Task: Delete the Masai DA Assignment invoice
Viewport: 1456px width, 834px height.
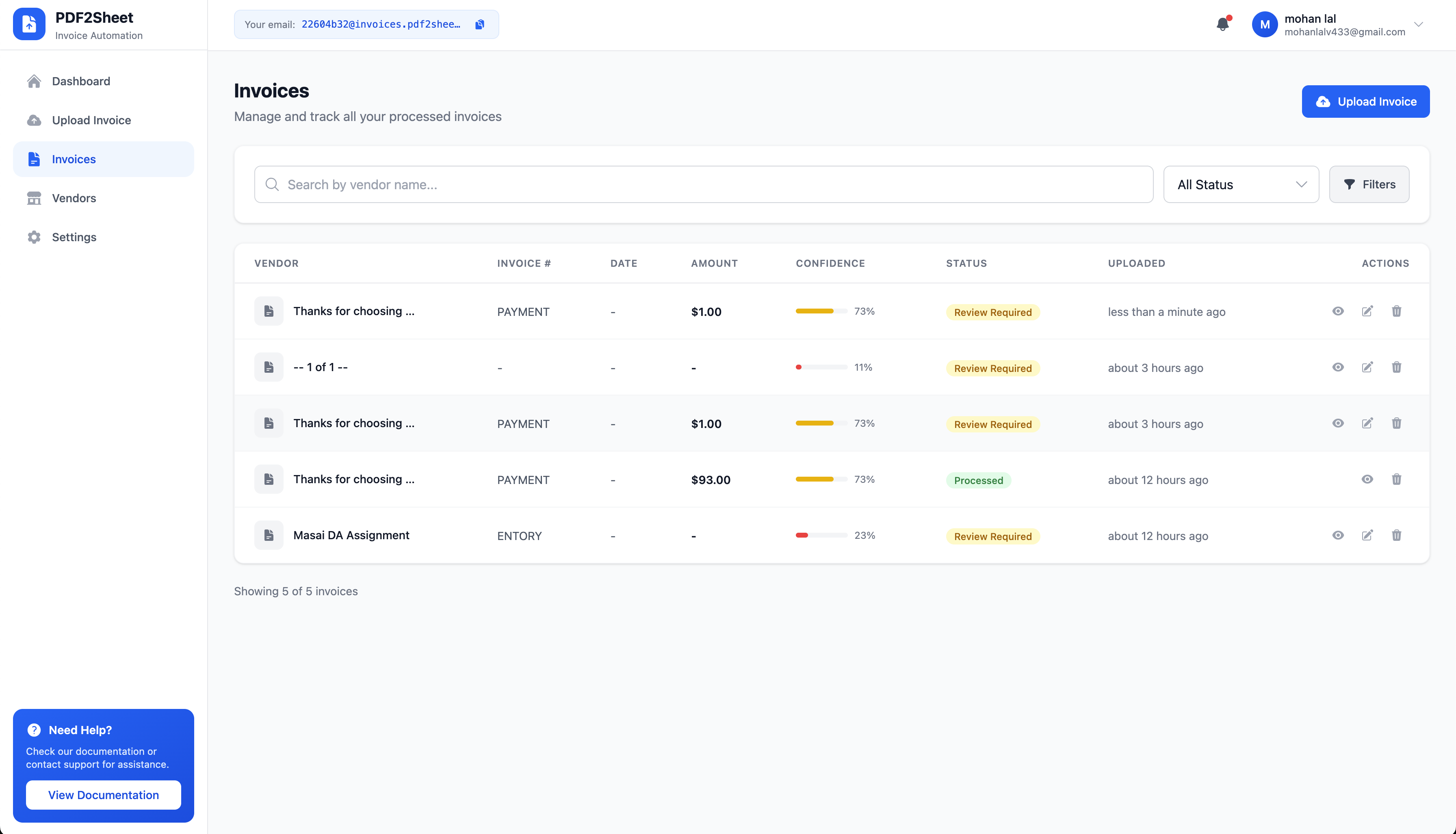Action: point(1396,535)
